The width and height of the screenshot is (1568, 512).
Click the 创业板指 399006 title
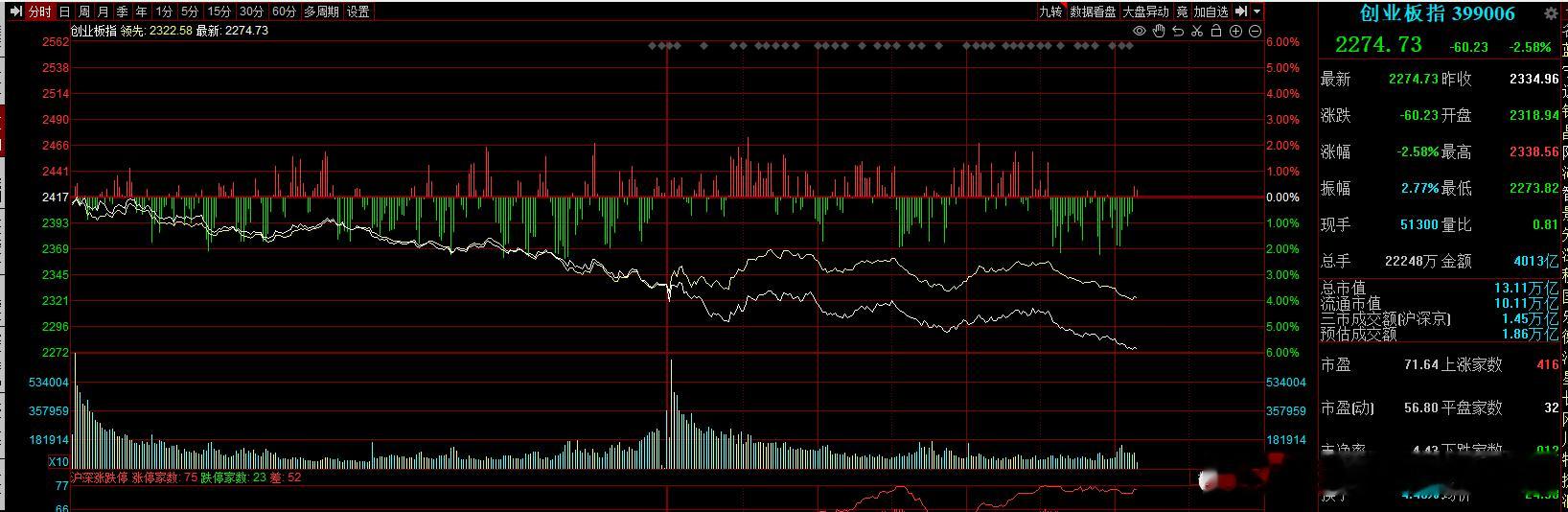(1438, 13)
